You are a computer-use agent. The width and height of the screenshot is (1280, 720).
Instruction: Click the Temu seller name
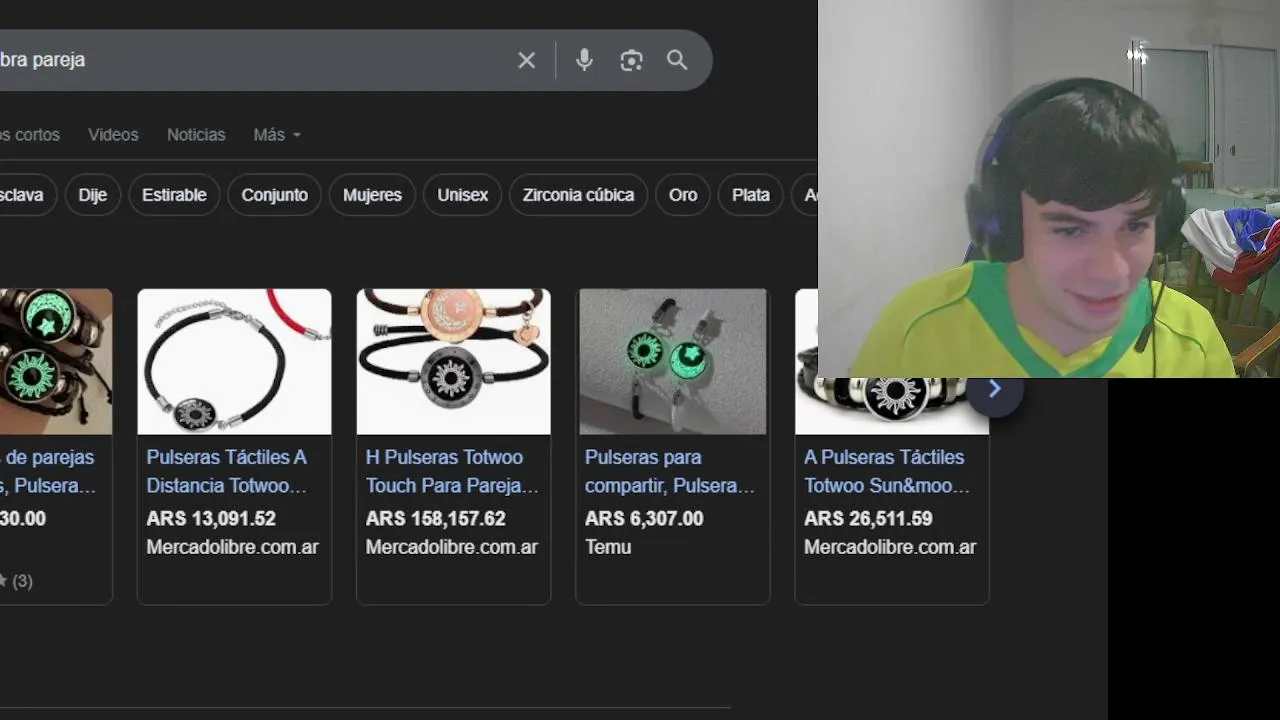(x=608, y=547)
